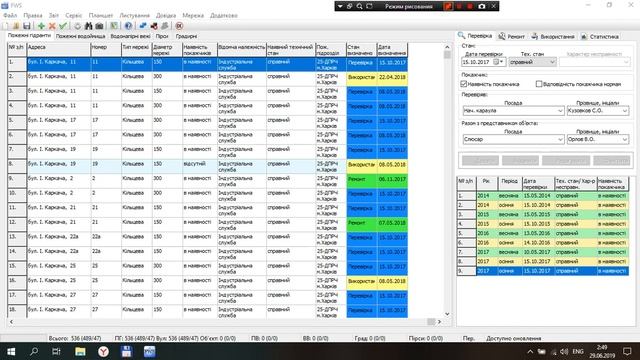640x360 pixels.
Task: Switch to Пожежні водоймища tab
Action: pos(80,36)
